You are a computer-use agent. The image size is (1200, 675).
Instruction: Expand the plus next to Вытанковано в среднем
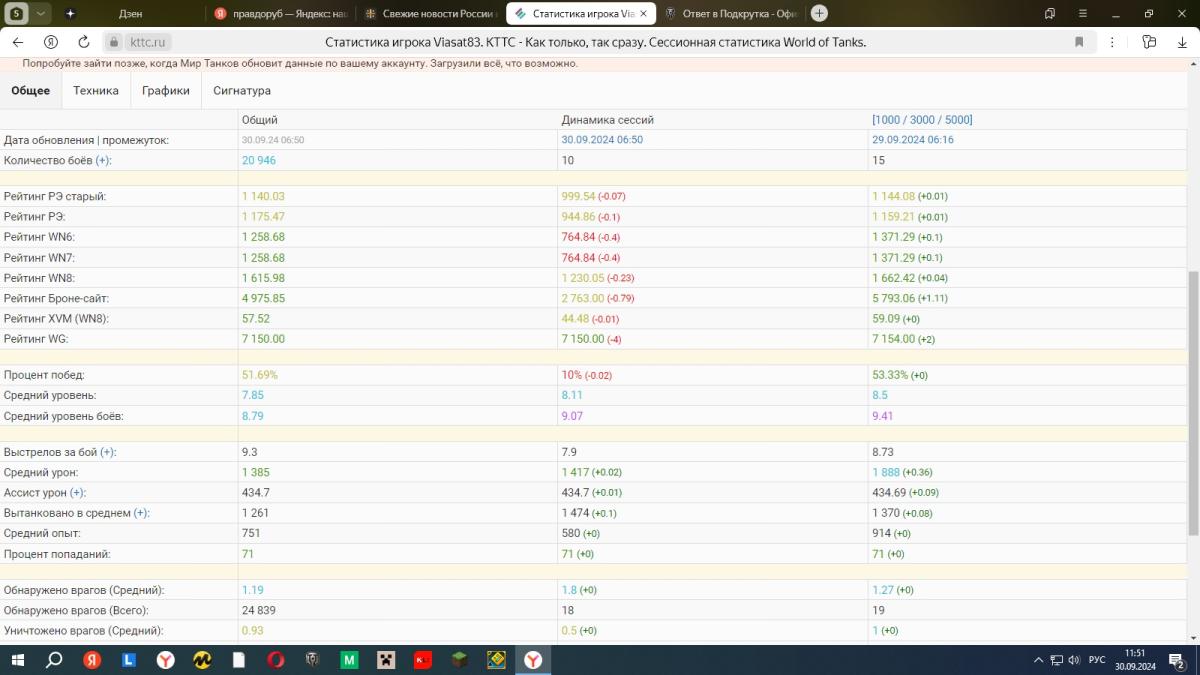pyautogui.click(x=141, y=513)
